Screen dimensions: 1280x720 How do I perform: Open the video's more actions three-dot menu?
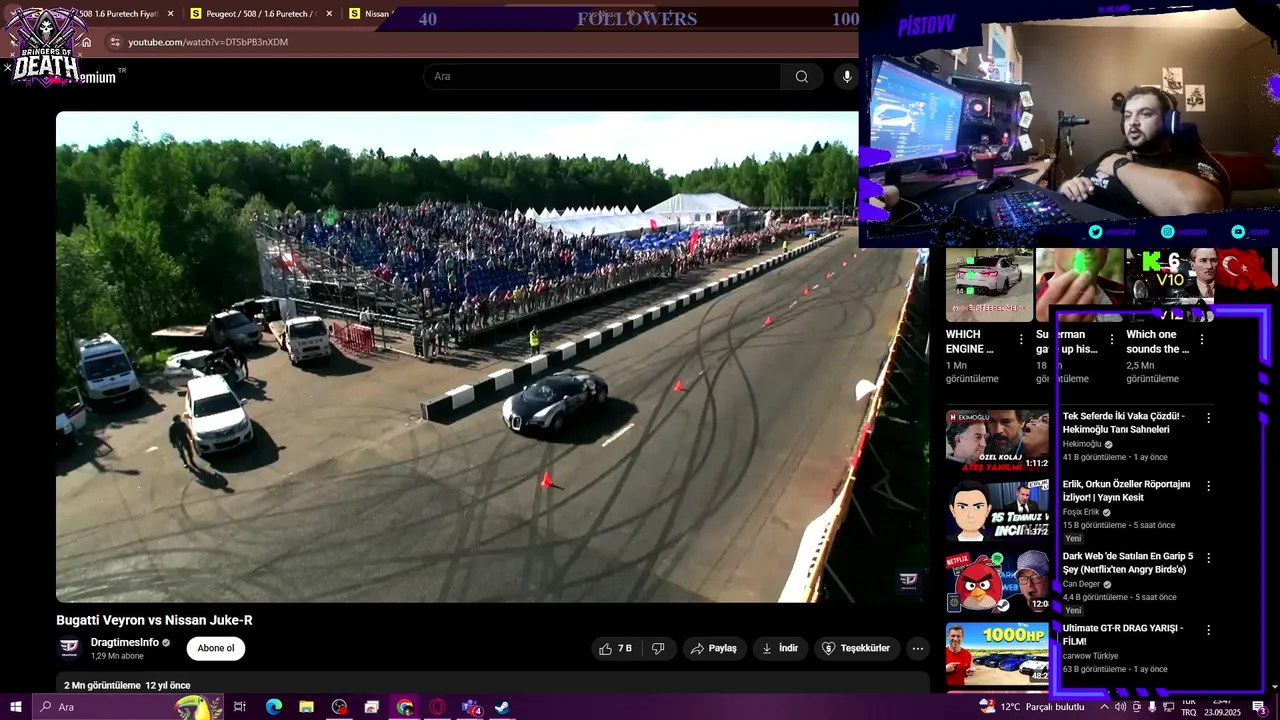(x=917, y=648)
